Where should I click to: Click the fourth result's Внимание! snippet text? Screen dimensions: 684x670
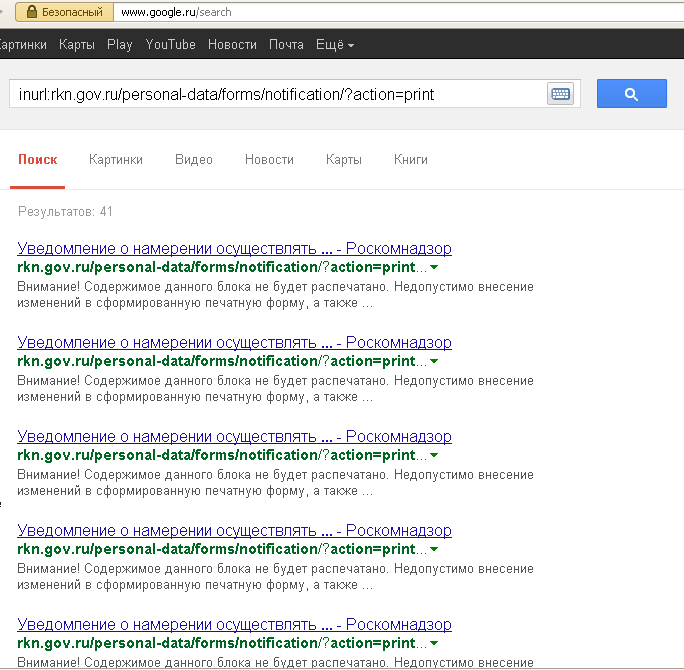point(275,577)
